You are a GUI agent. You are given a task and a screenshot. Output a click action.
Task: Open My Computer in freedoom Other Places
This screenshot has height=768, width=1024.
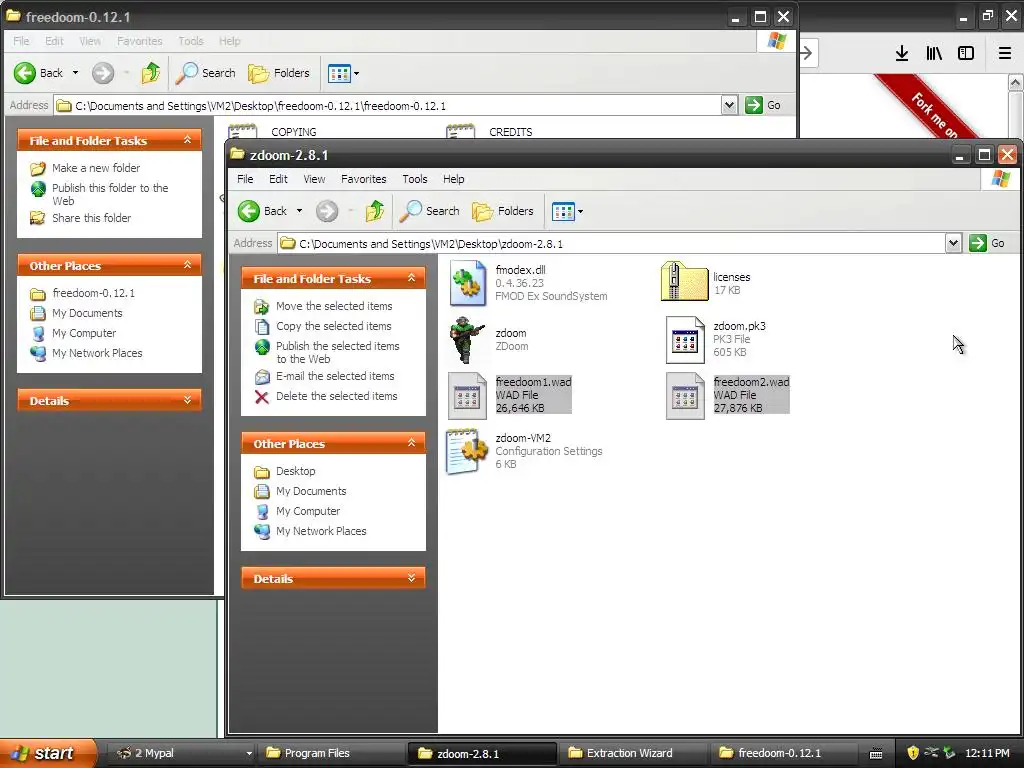click(84, 333)
